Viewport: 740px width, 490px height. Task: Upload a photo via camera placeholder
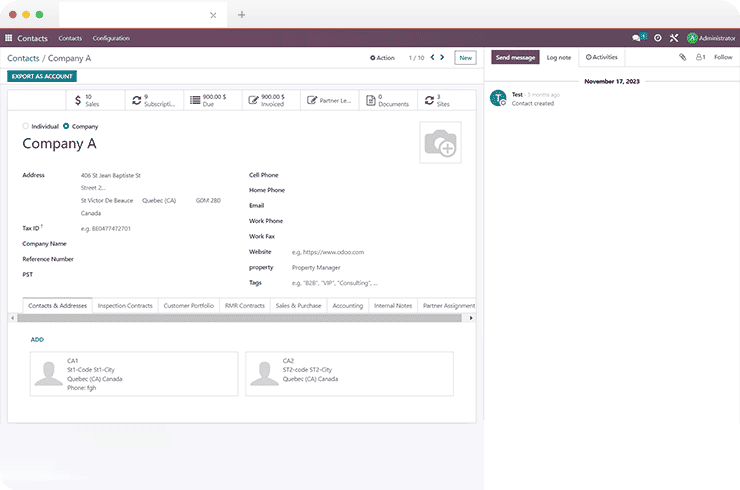click(x=440, y=144)
